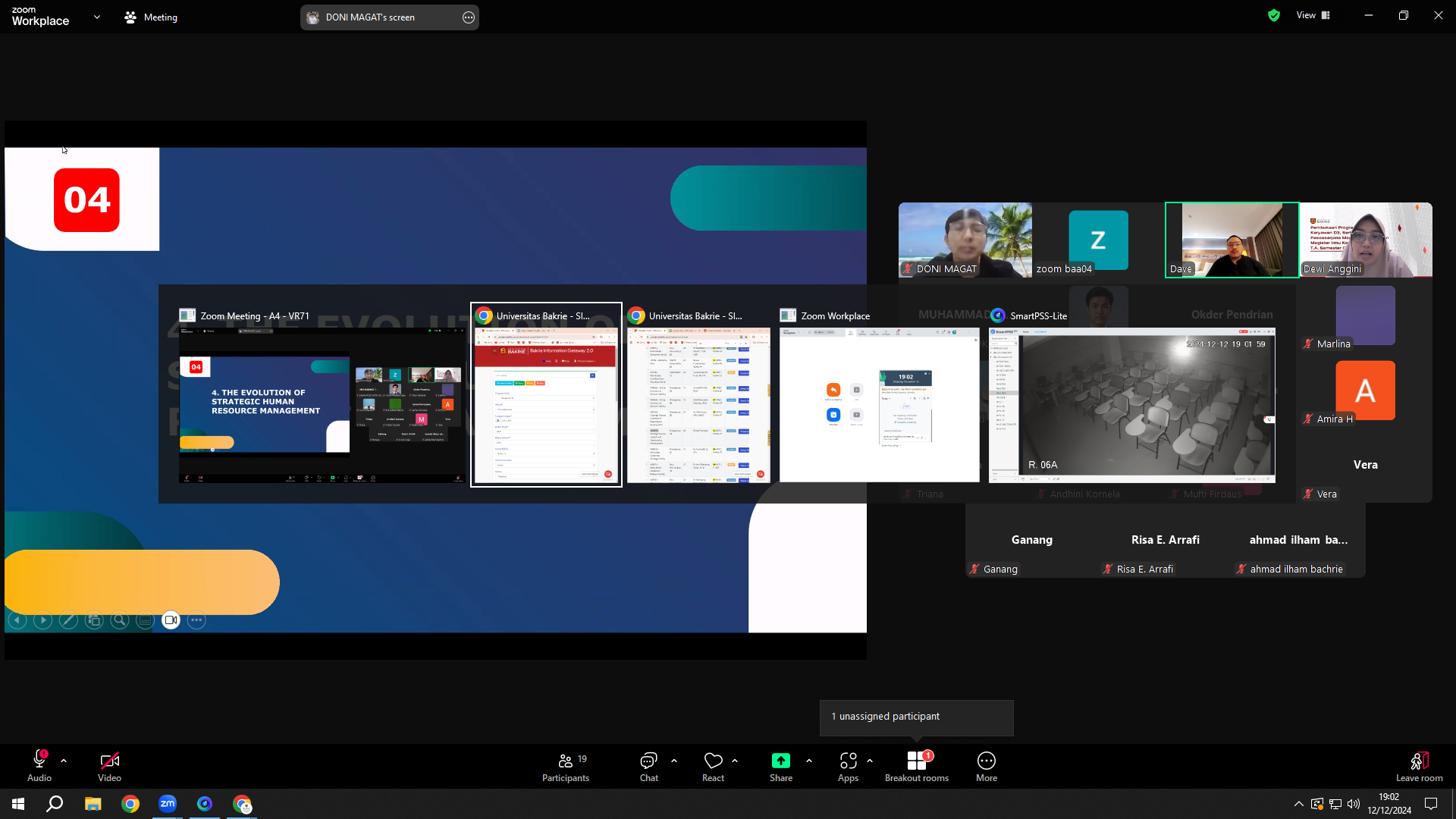The image size is (1456, 819).
Task: Open the Zoom app taskbar icon
Action: pyautogui.click(x=168, y=804)
